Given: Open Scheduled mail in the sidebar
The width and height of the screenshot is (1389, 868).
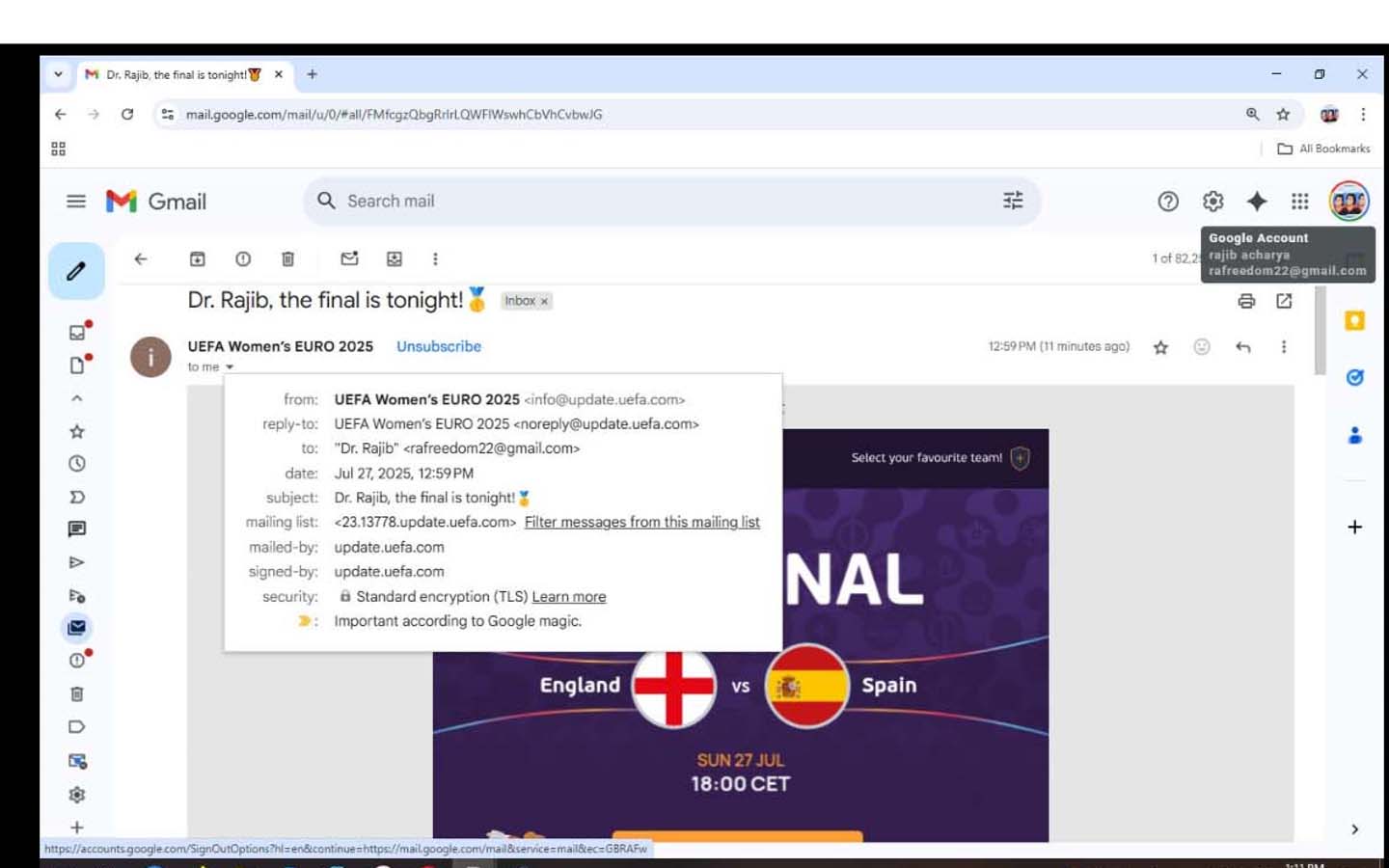Looking at the screenshot, I should 77,595.
